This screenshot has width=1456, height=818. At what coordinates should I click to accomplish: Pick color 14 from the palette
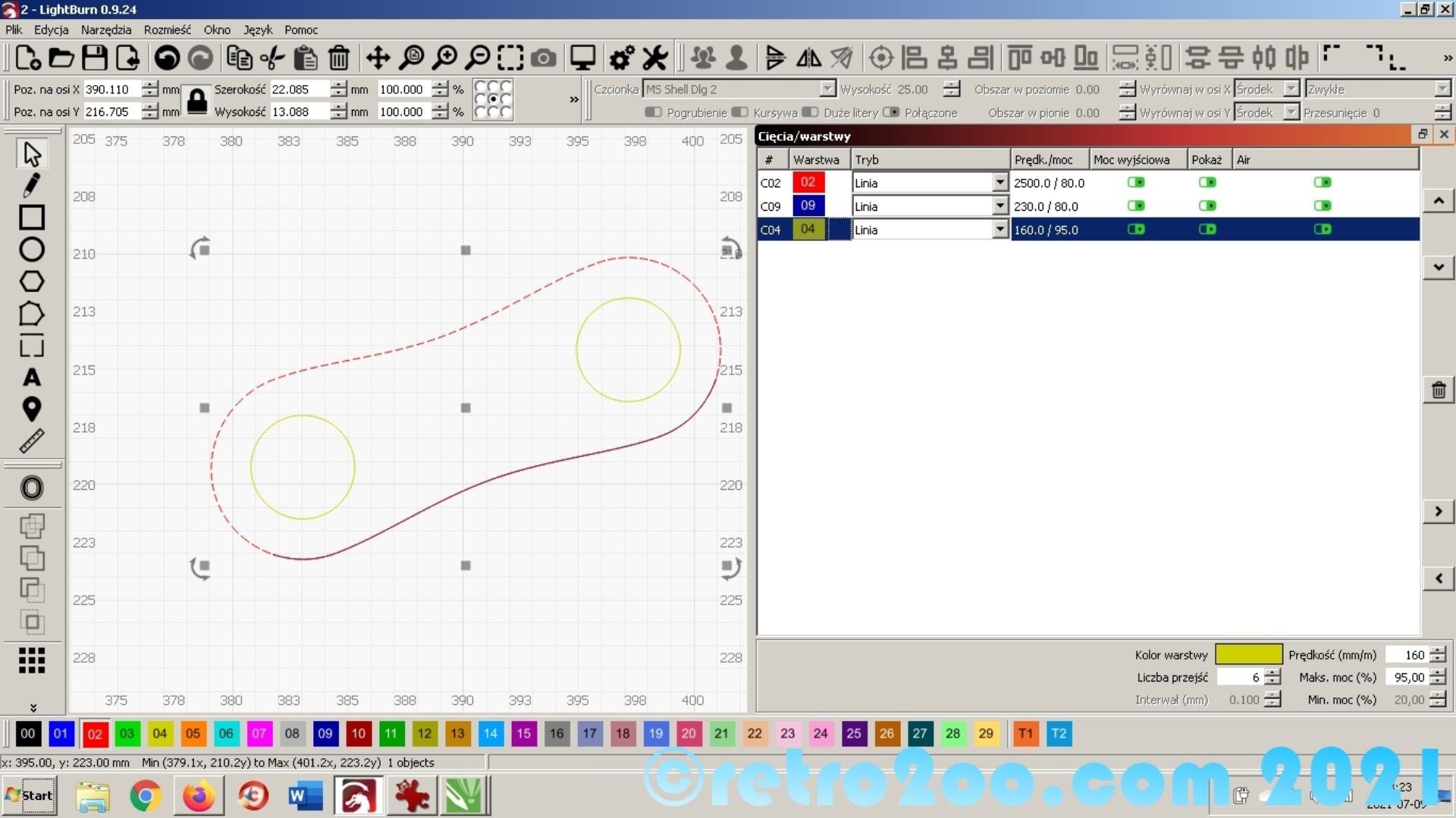[x=491, y=733]
